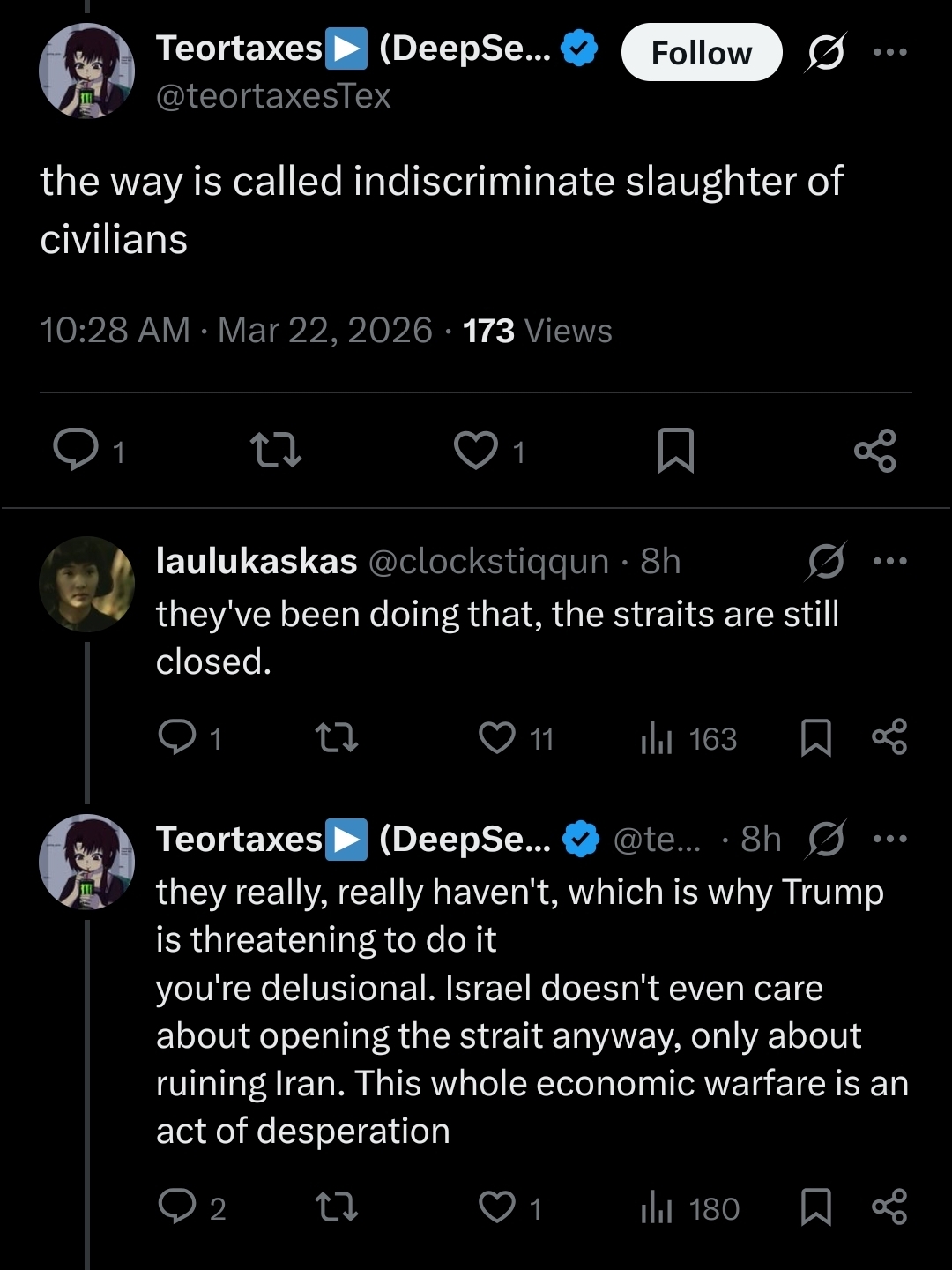Open Teortaxes avatar at top of thread
952x1270 pixels.
pos(86,71)
